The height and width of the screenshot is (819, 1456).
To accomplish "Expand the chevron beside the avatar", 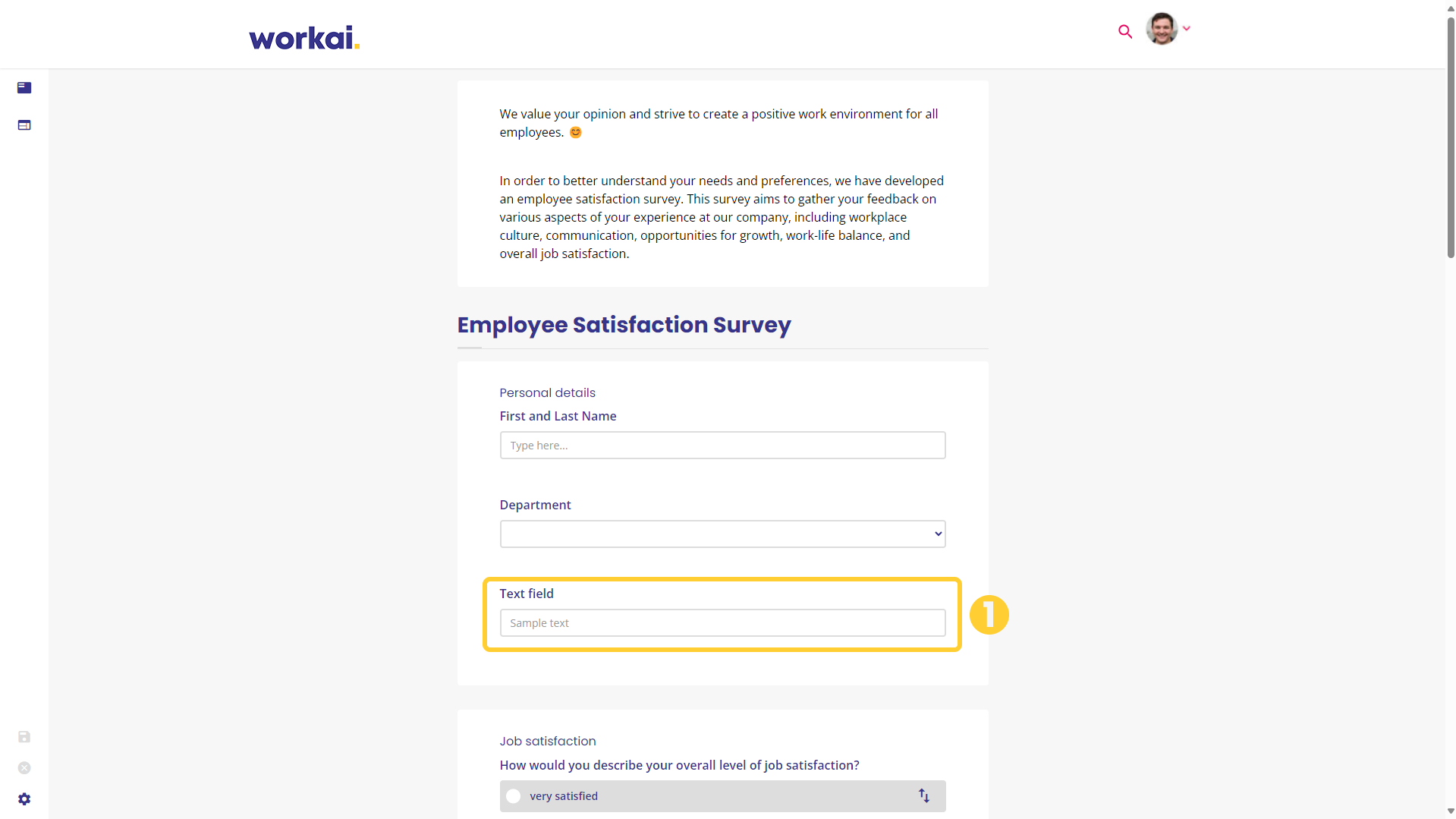I will pyautogui.click(x=1187, y=28).
